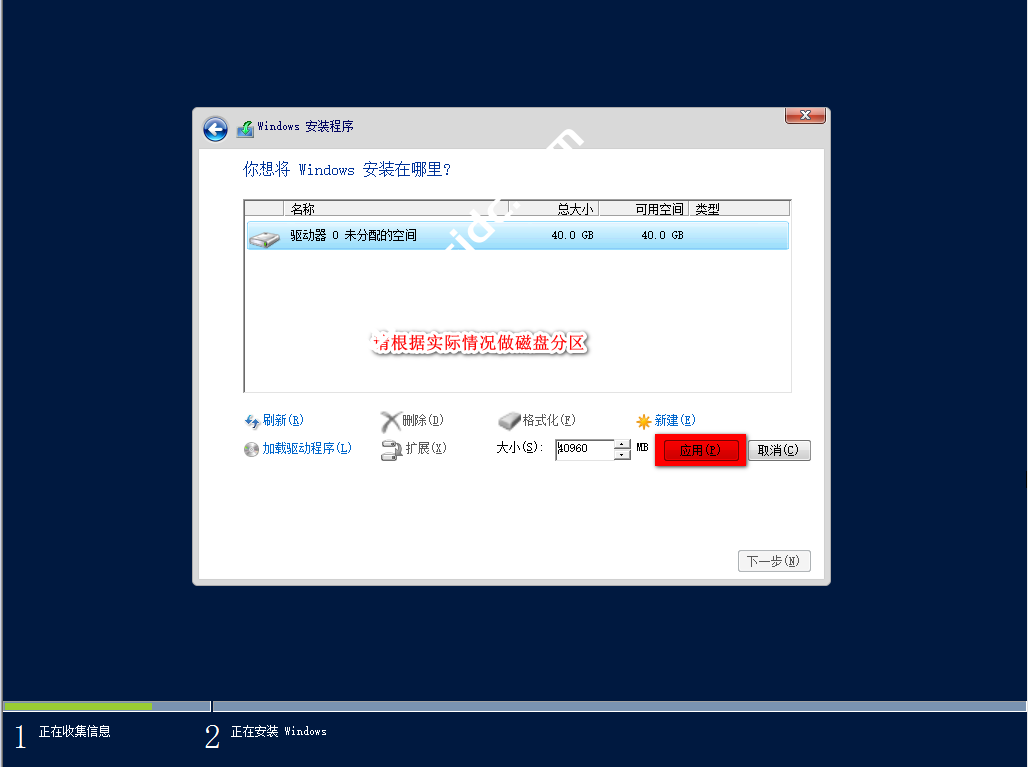This screenshot has width=1028, height=767.
Task: Click the free space 40.0 GB cell
Action: click(662, 235)
